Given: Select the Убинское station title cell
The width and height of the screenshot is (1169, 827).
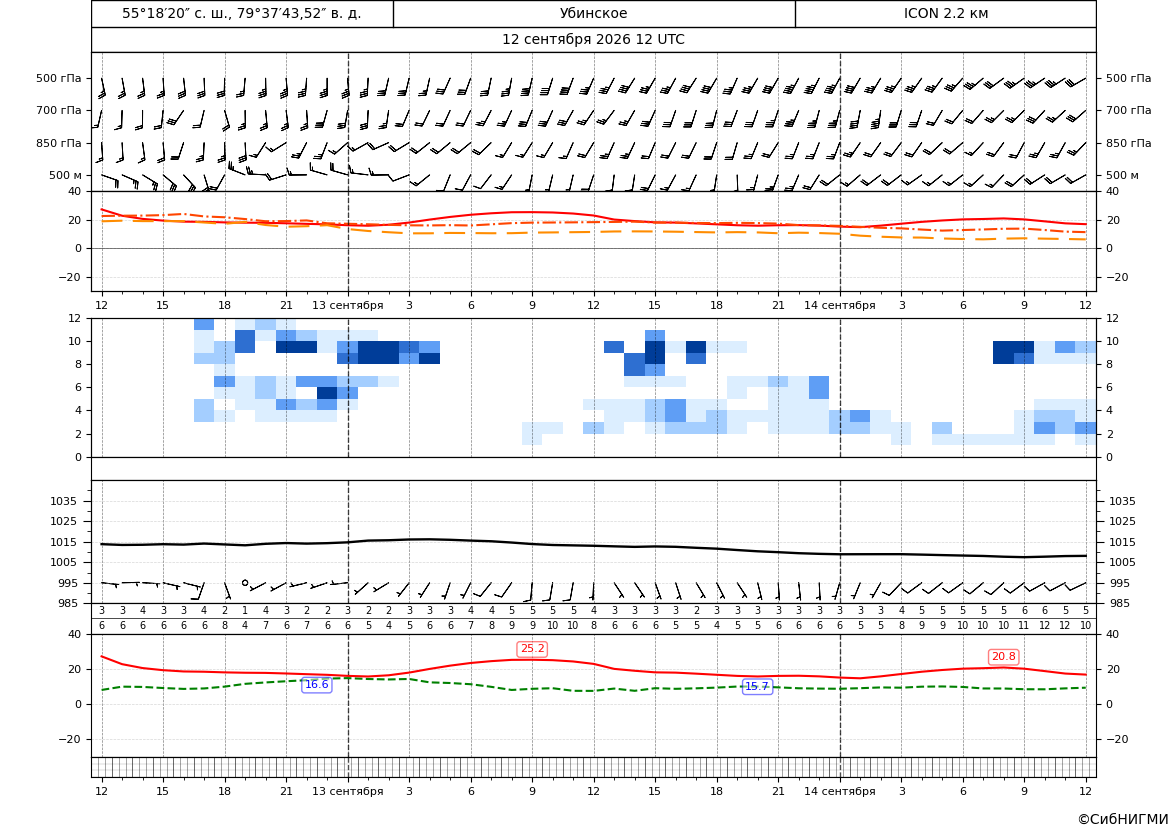Looking at the screenshot, I should click(x=594, y=13).
